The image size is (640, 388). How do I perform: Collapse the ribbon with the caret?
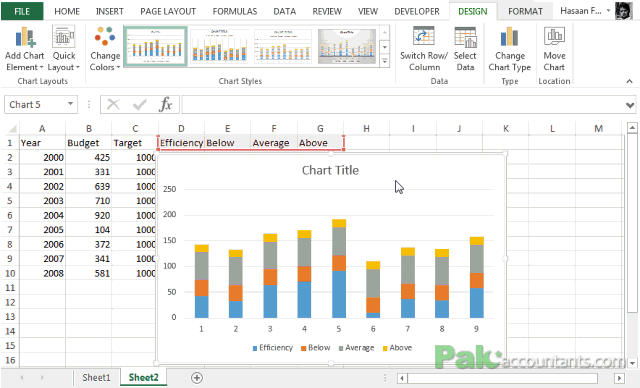629,81
